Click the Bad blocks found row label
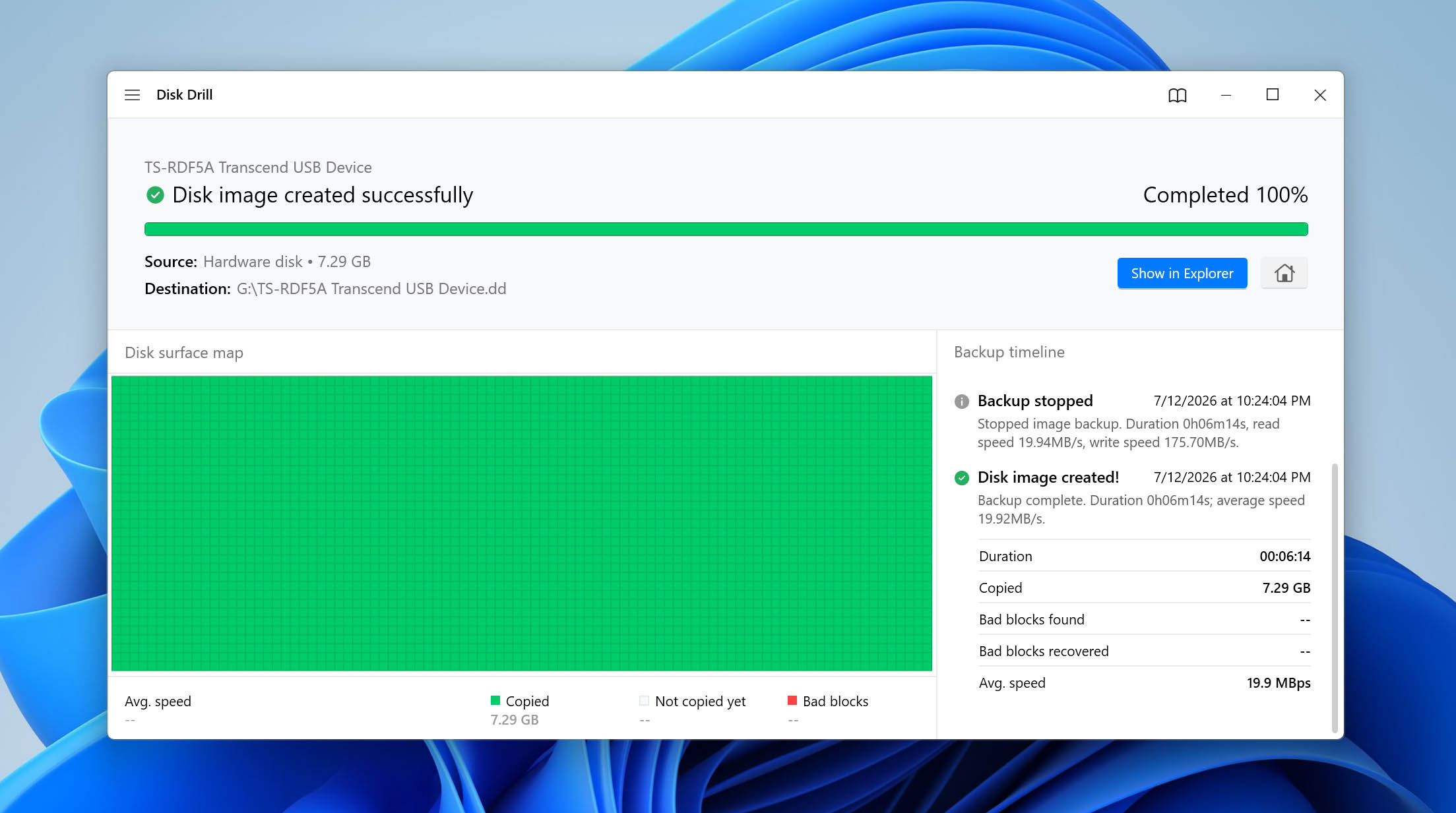This screenshot has width=1456, height=813. click(1032, 619)
